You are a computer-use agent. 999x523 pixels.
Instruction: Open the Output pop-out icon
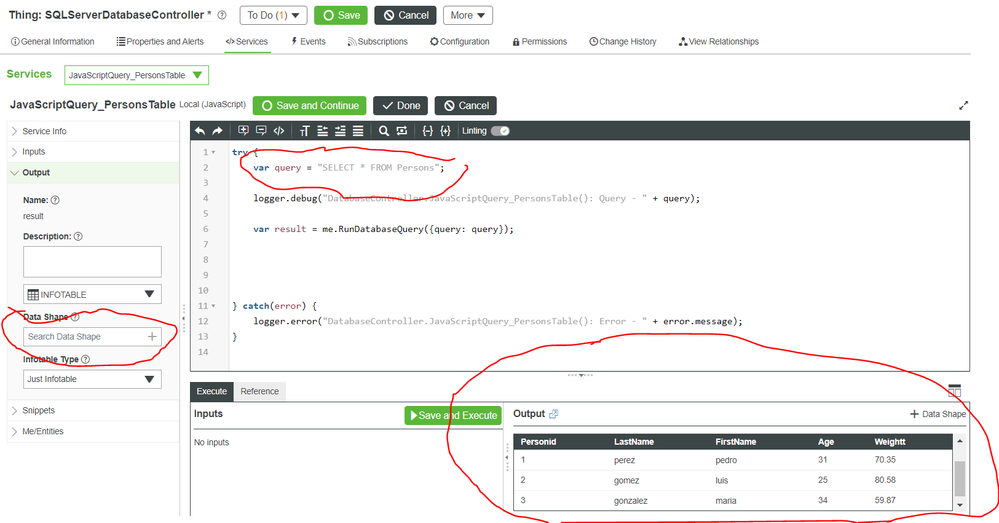tap(554, 414)
